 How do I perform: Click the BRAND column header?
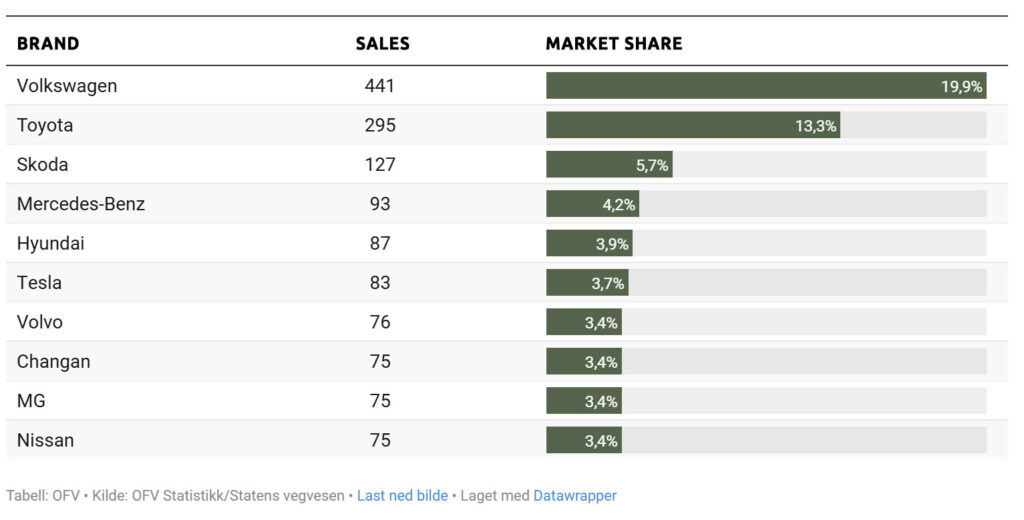[48, 44]
